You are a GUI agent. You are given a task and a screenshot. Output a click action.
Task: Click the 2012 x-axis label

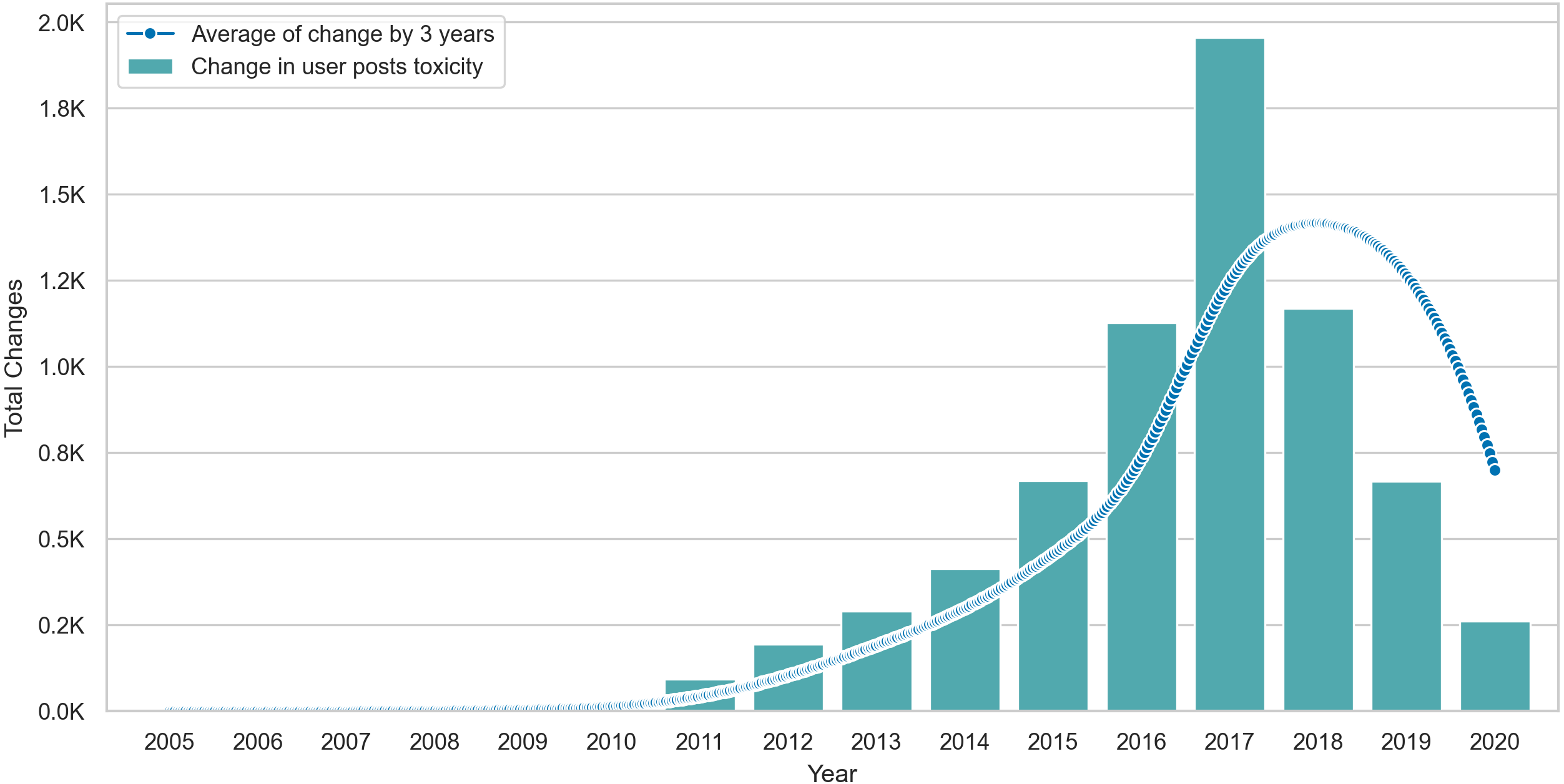[788, 742]
